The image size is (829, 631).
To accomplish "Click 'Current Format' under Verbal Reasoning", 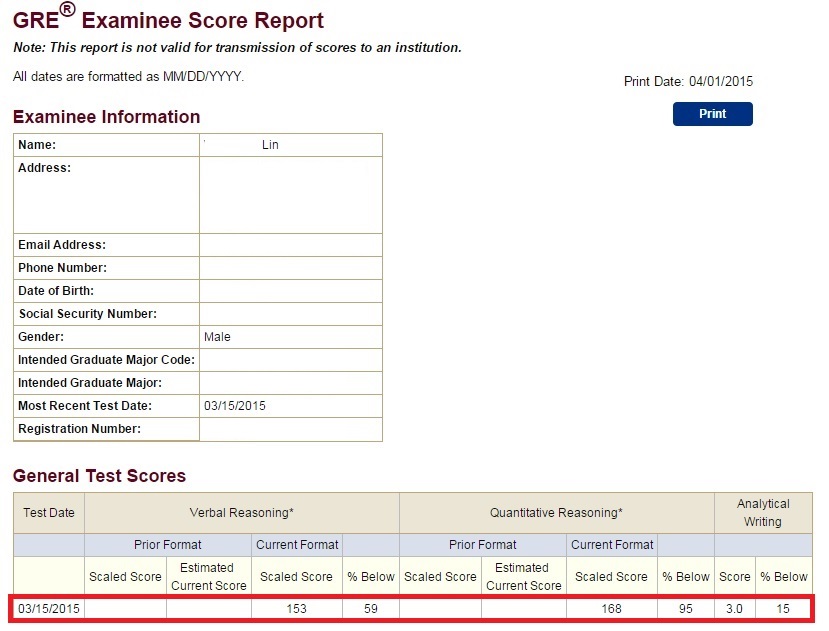I will tap(297, 545).
